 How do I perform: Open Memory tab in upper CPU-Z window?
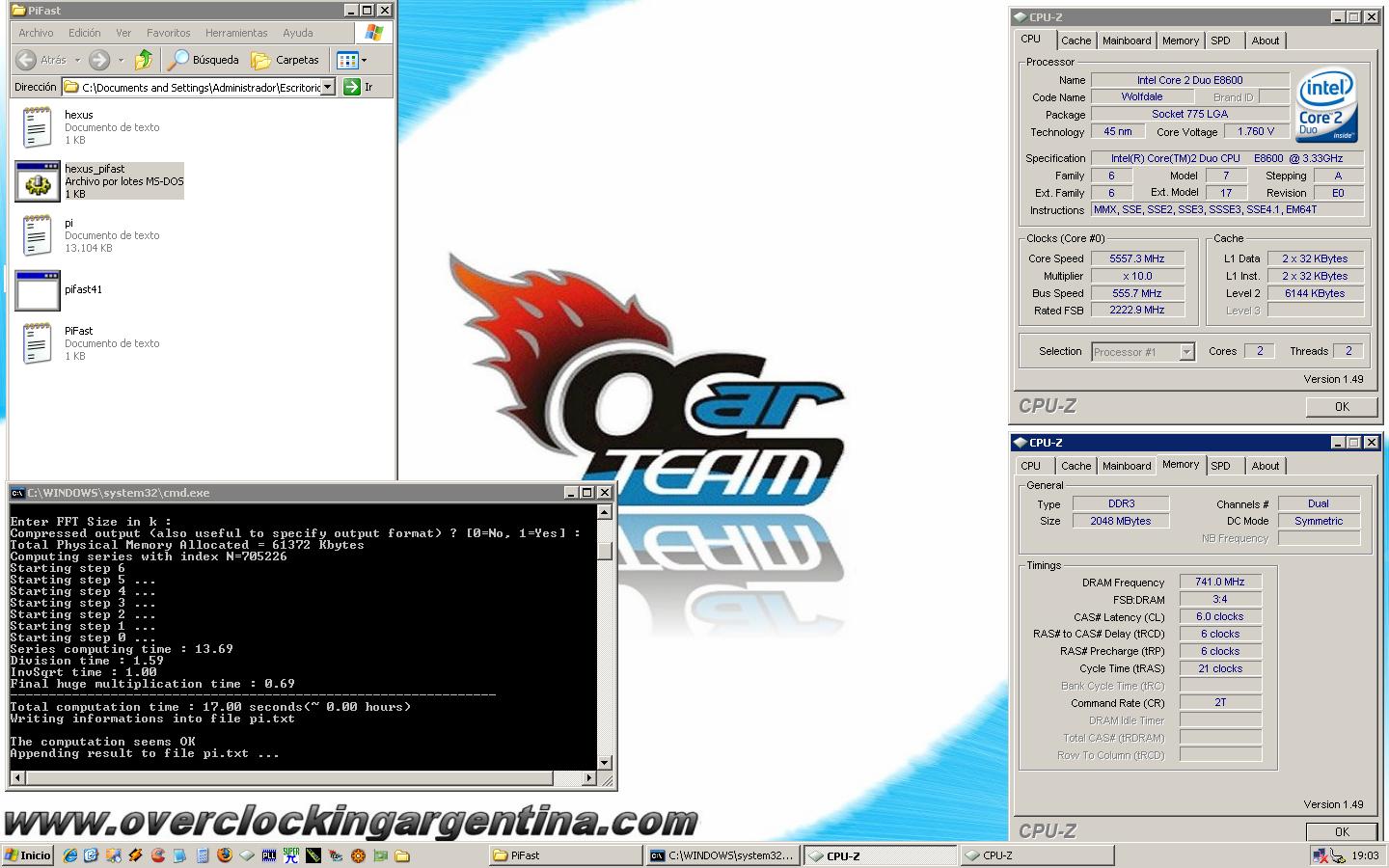(1181, 41)
